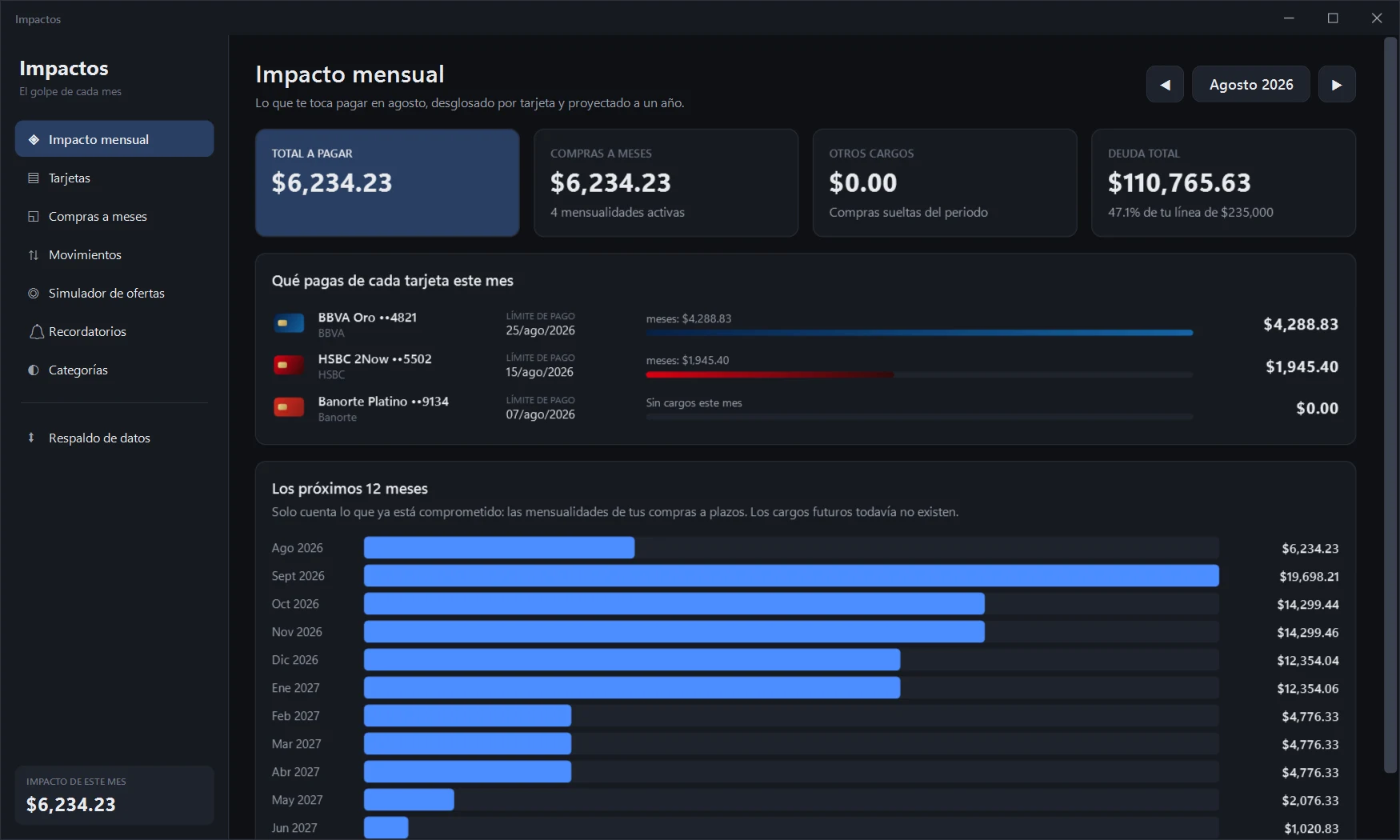The image size is (1400, 840).
Task: Click the HSBC 2Now ••5502 card name
Action: point(374,358)
